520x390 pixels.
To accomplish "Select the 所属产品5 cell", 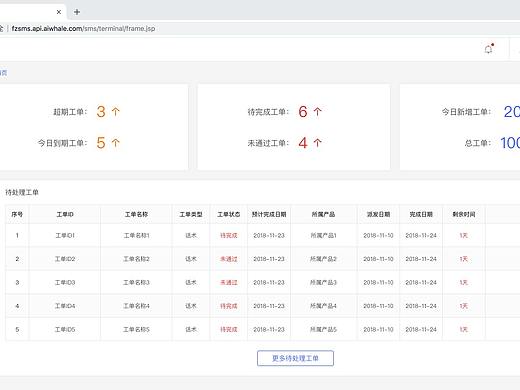I will pyautogui.click(x=323, y=330).
